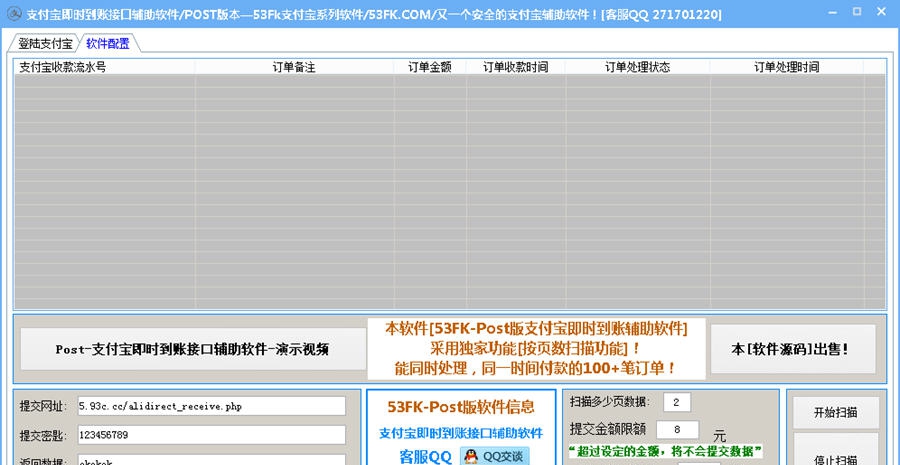Minimize the 53FK software window

click(x=831, y=11)
